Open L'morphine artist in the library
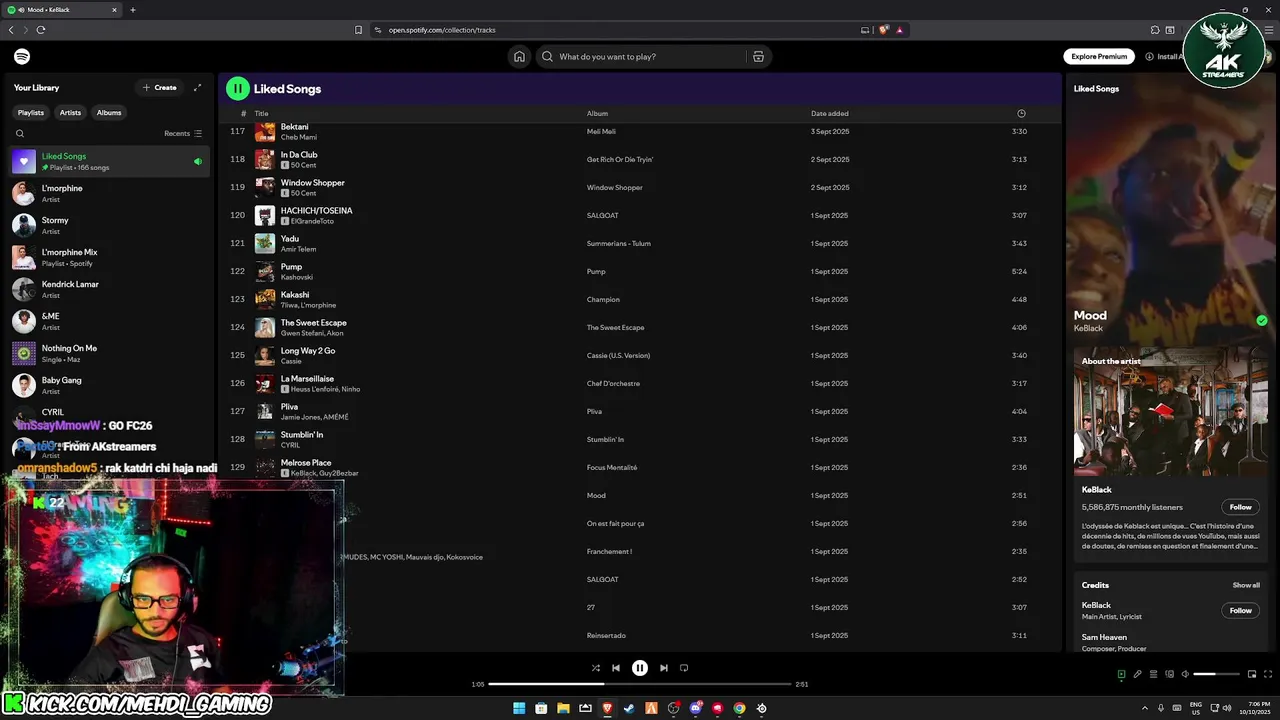This screenshot has height=720, width=1280. 110,193
